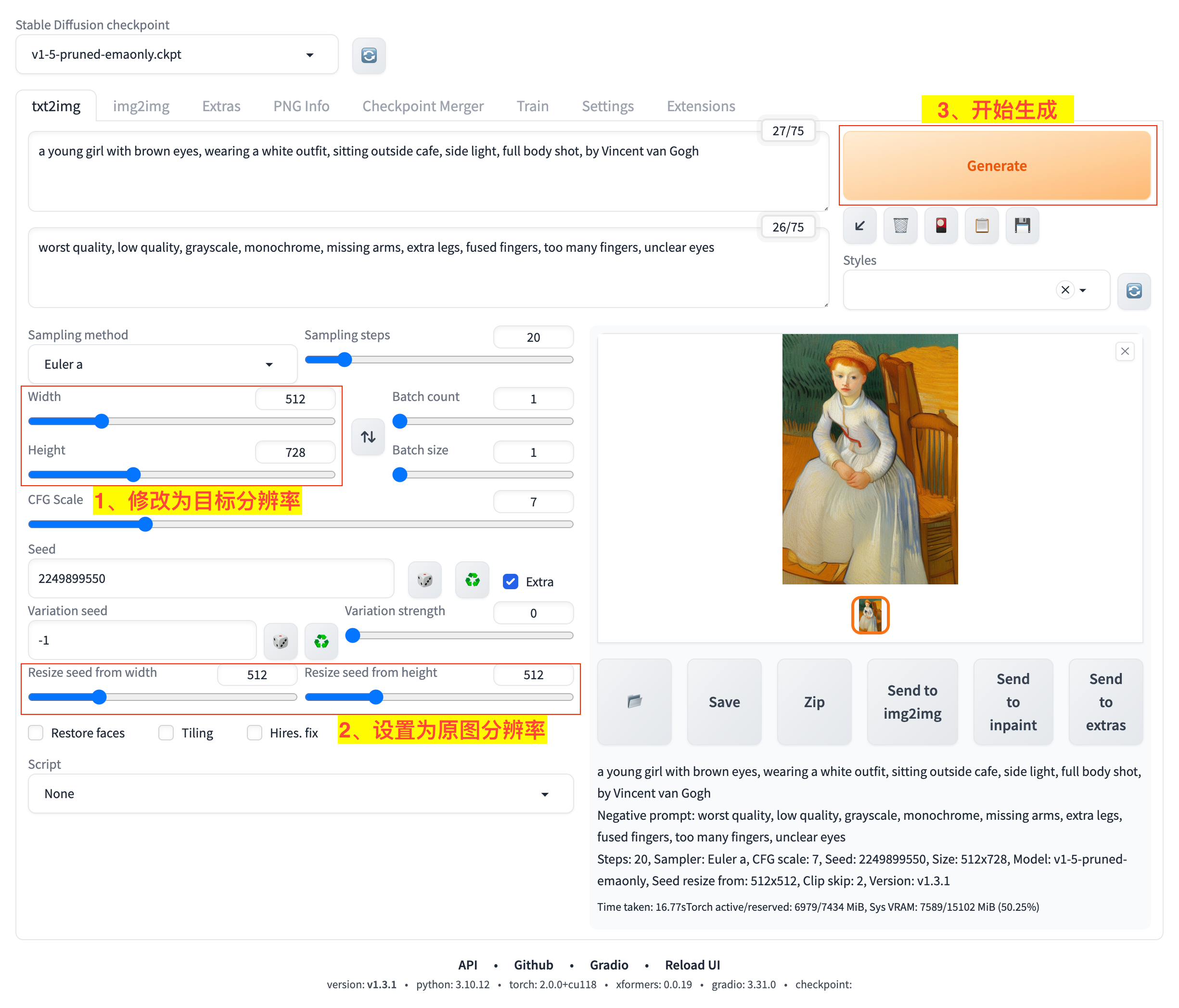The height and width of the screenshot is (1008, 1179).
Task: Refresh the Stable Diffusion checkpoint list
Action: (x=369, y=55)
